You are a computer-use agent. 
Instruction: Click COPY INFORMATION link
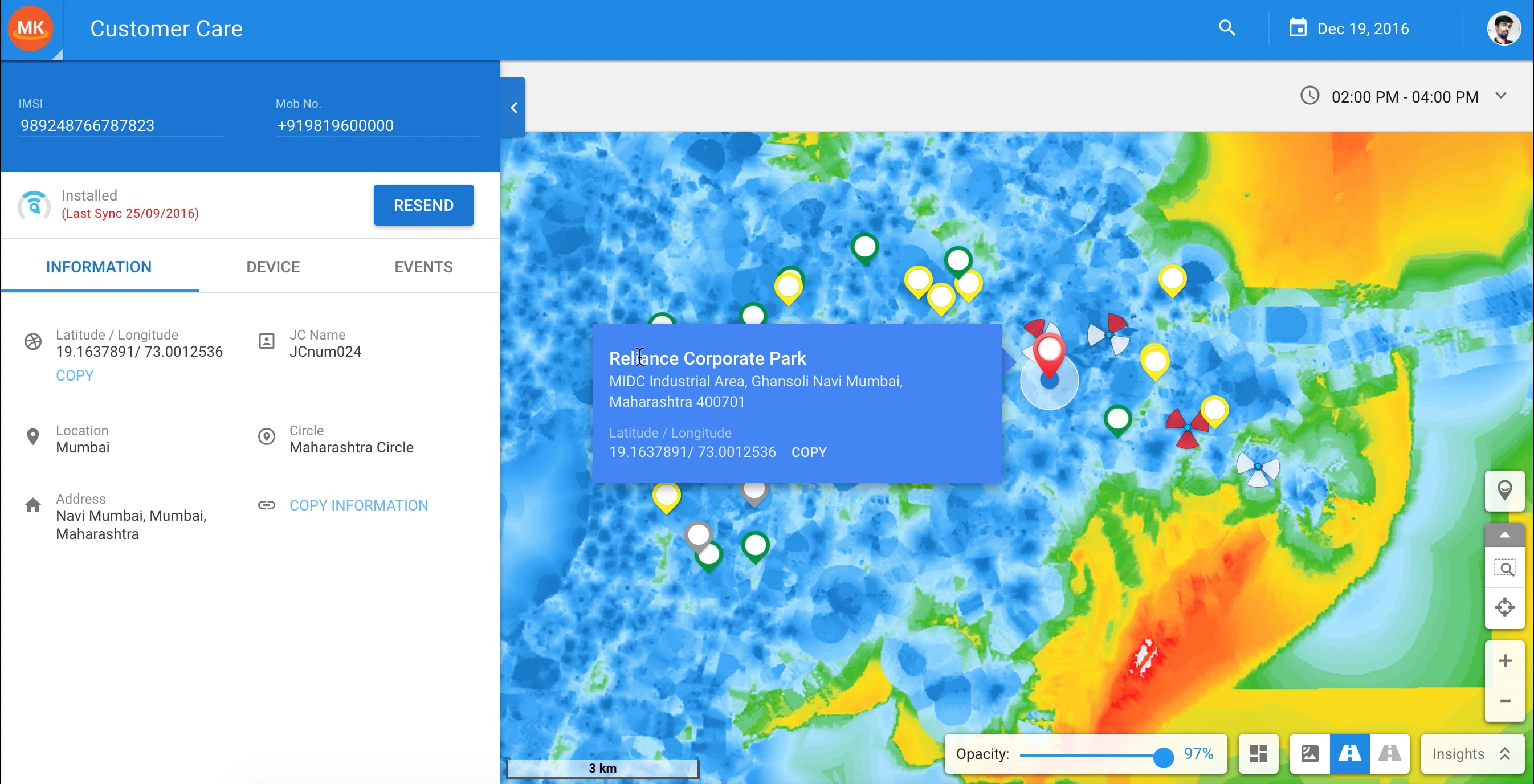click(358, 505)
